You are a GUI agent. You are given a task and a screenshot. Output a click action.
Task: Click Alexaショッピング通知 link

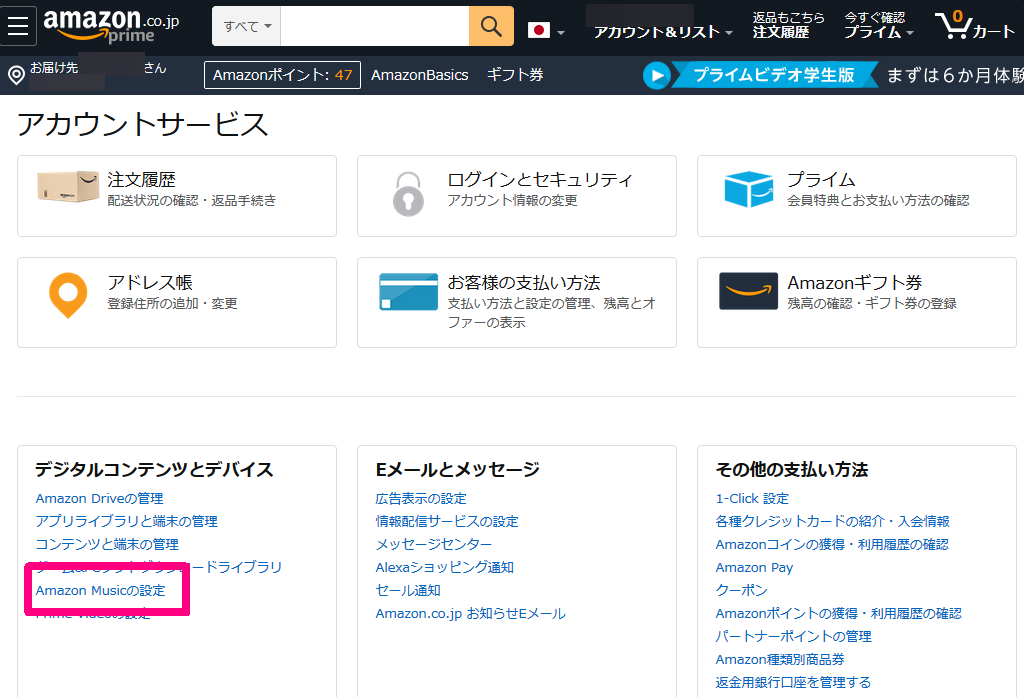pos(445,567)
